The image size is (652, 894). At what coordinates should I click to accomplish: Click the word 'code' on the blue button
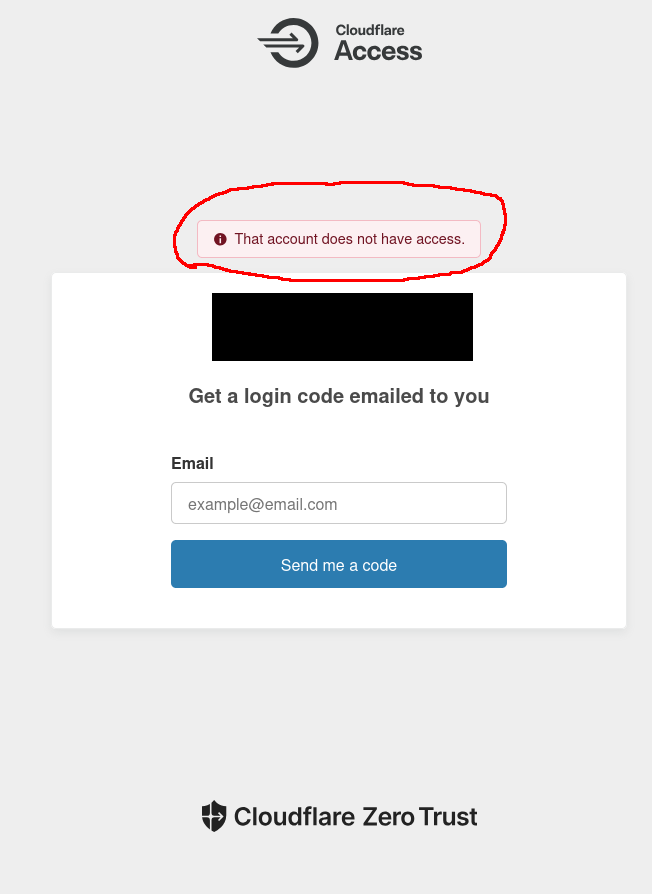[x=380, y=565]
